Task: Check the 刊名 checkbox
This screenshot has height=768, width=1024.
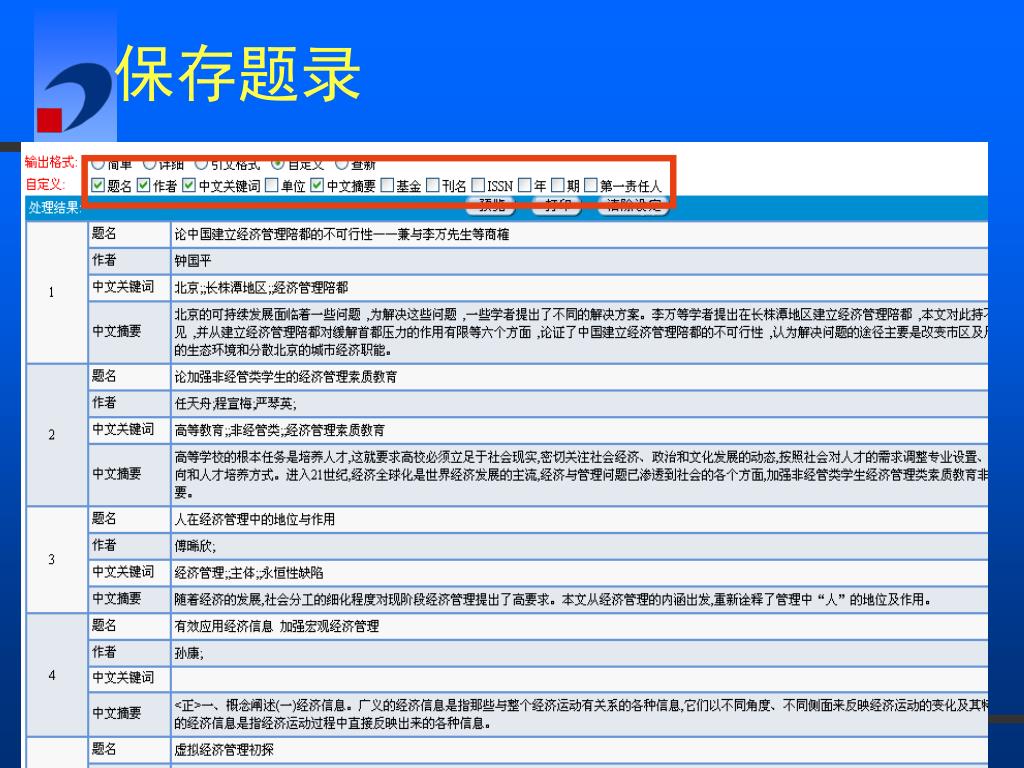Action: (x=432, y=185)
